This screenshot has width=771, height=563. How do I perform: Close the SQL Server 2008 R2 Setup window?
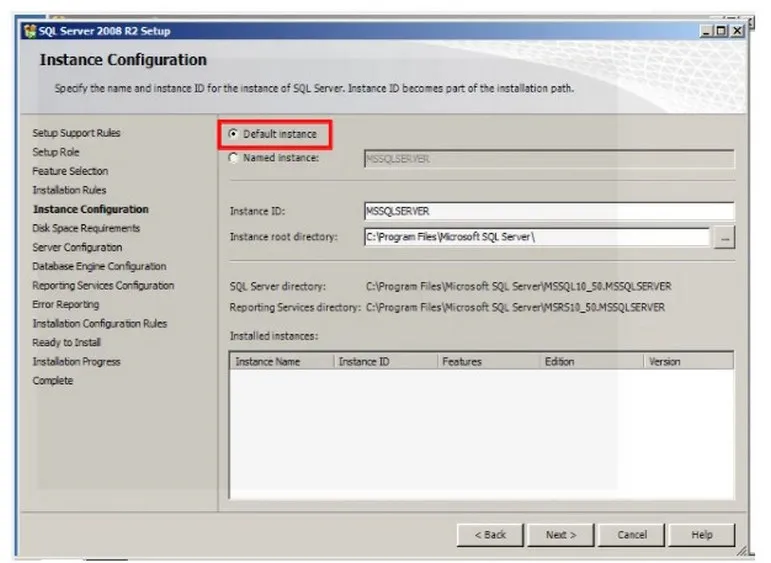point(737,31)
